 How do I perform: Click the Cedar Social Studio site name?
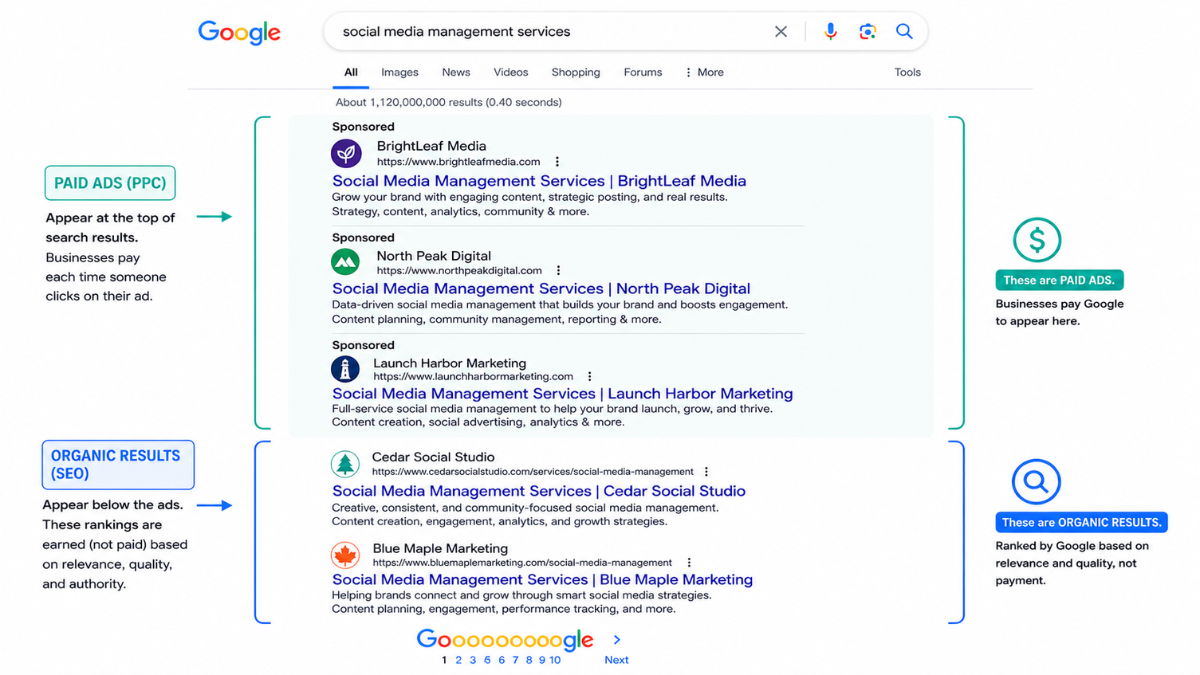pos(433,457)
